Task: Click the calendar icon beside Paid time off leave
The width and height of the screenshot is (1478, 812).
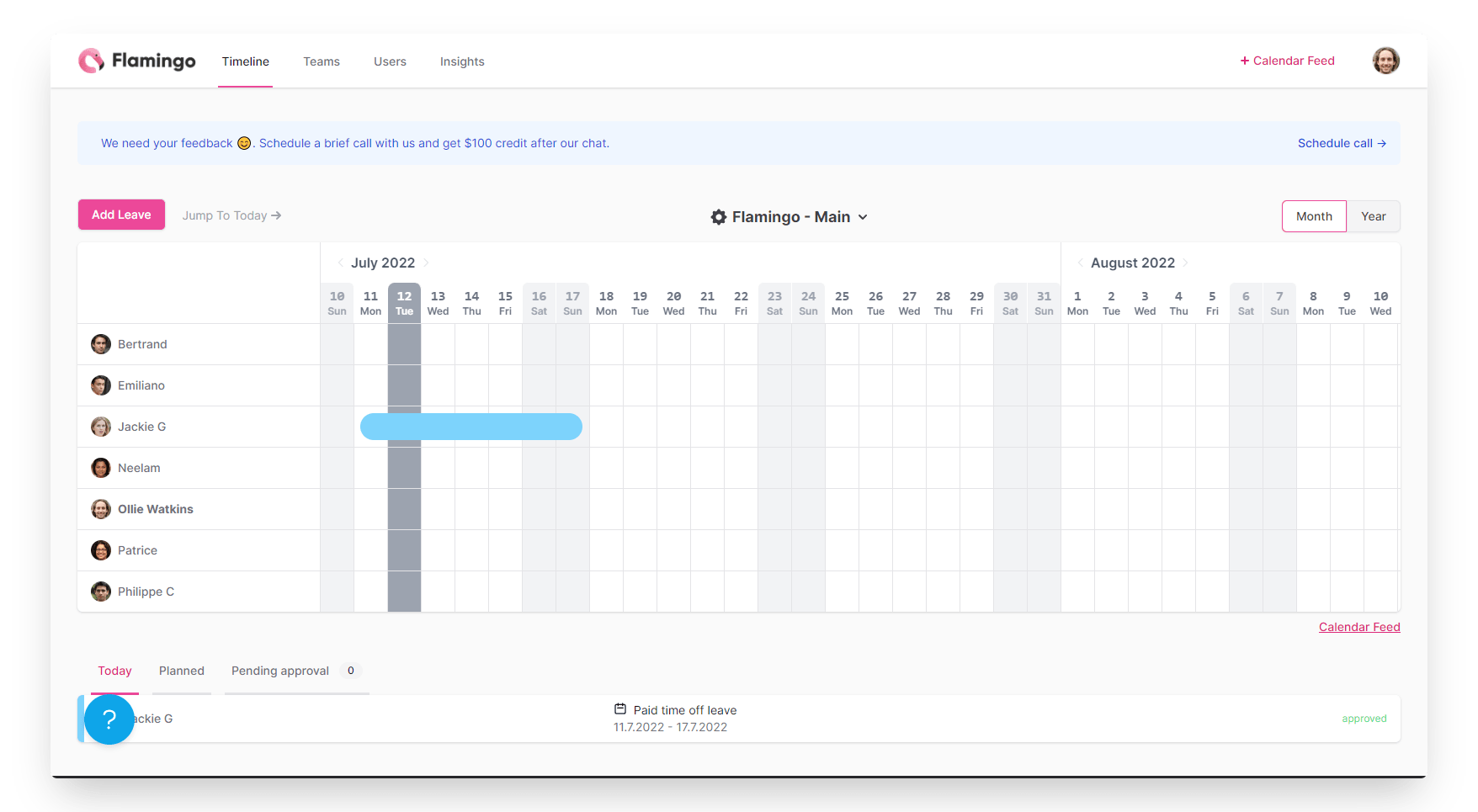Action: [619, 709]
